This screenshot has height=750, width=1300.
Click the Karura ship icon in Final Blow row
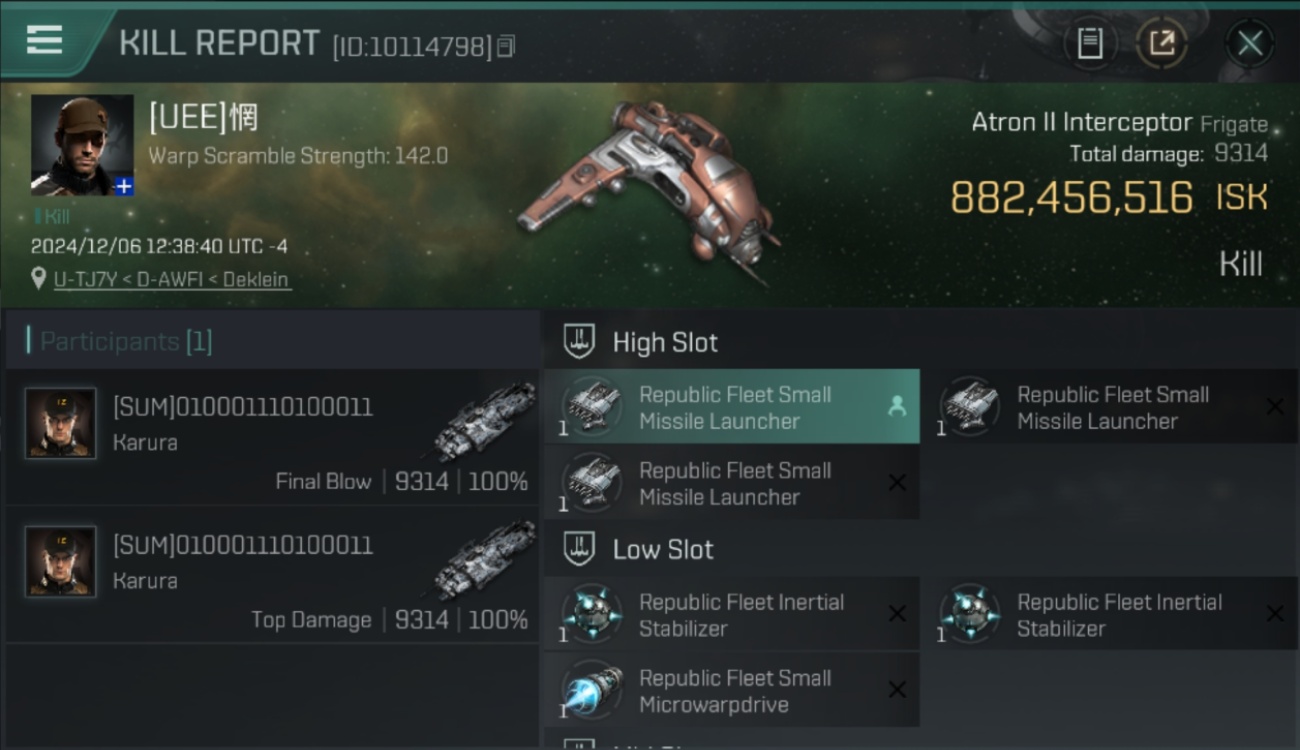click(x=486, y=421)
